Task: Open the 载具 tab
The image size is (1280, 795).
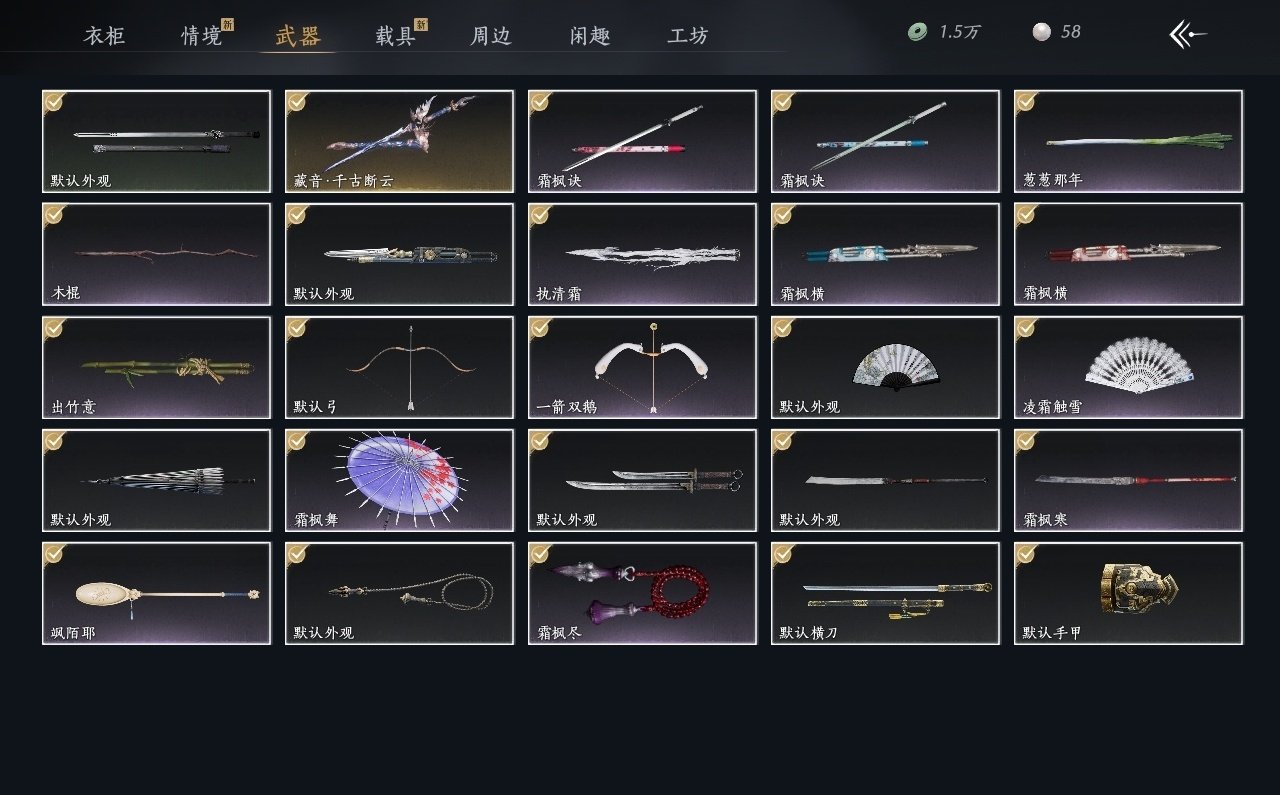Action: pos(396,36)
